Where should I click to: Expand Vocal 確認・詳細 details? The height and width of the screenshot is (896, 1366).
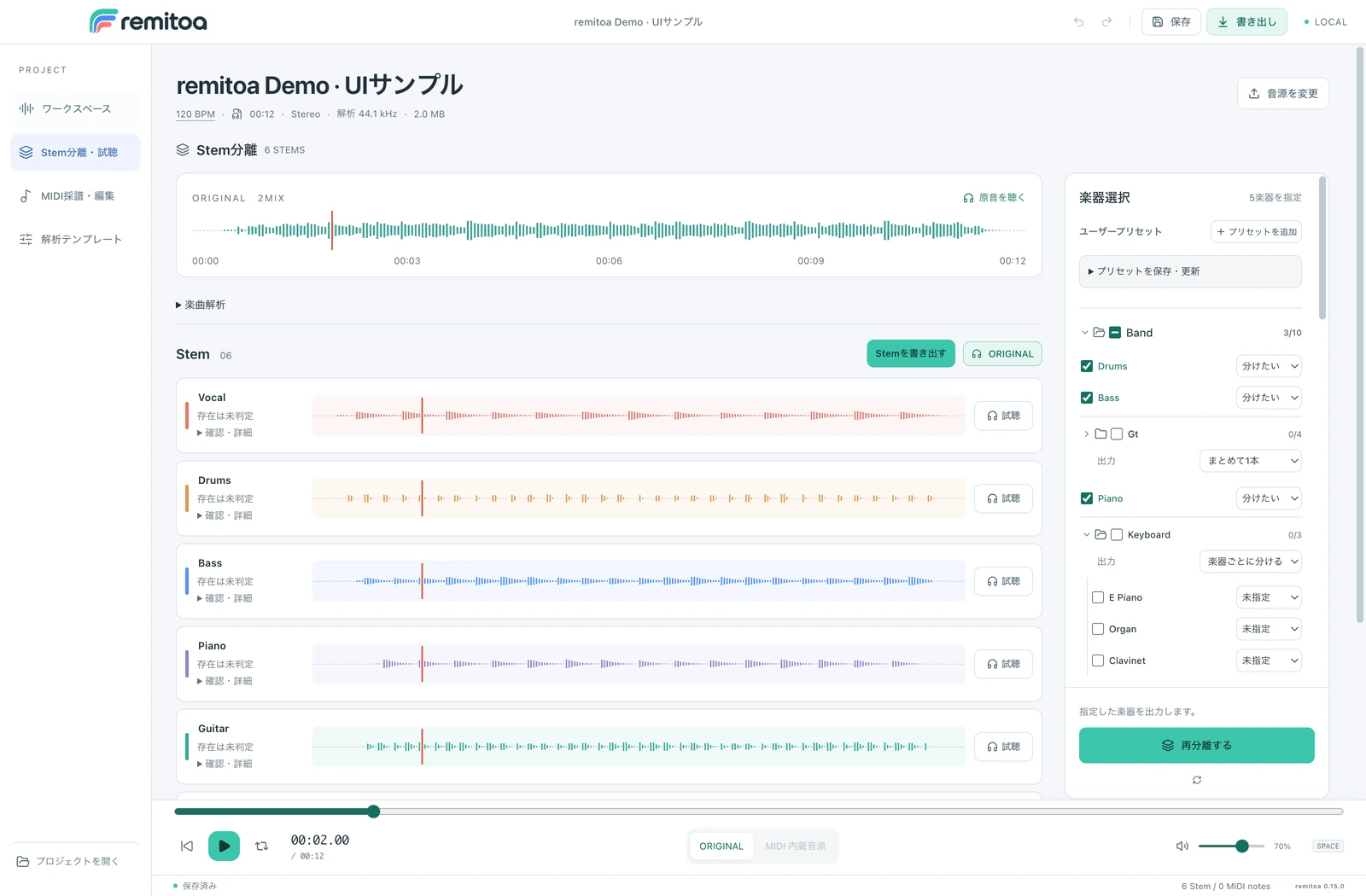click(225, 433)
